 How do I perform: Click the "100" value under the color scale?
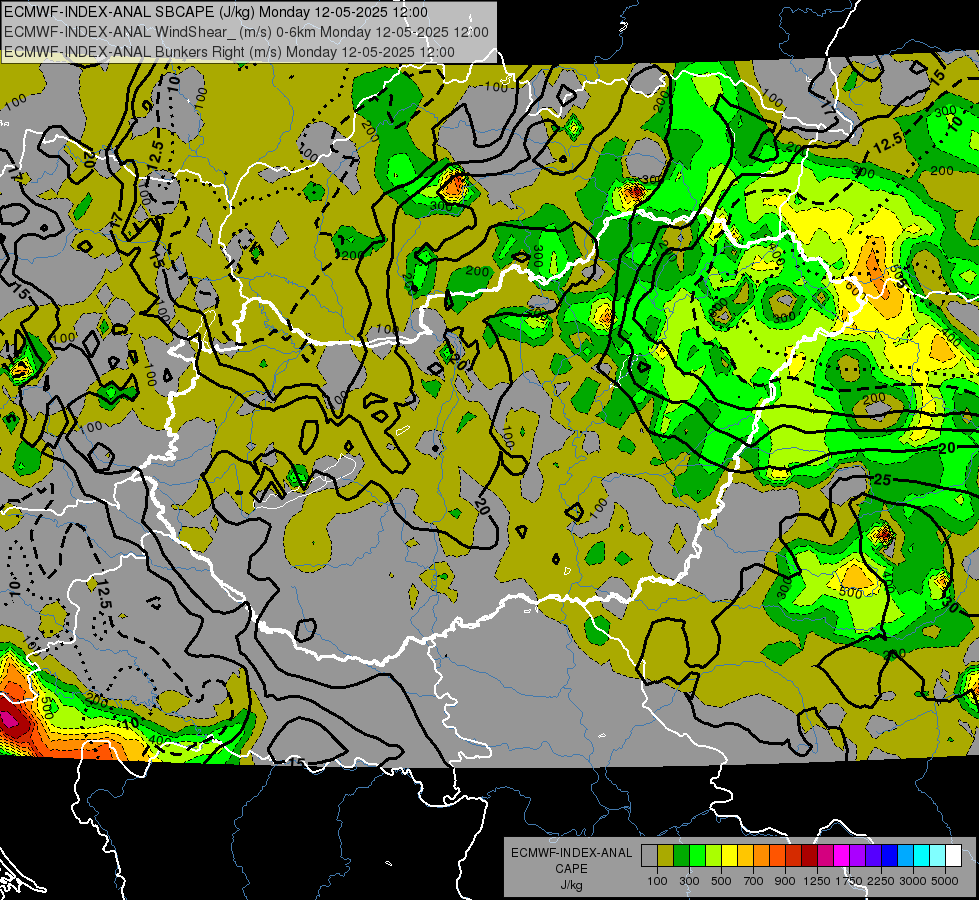[657, 881]
